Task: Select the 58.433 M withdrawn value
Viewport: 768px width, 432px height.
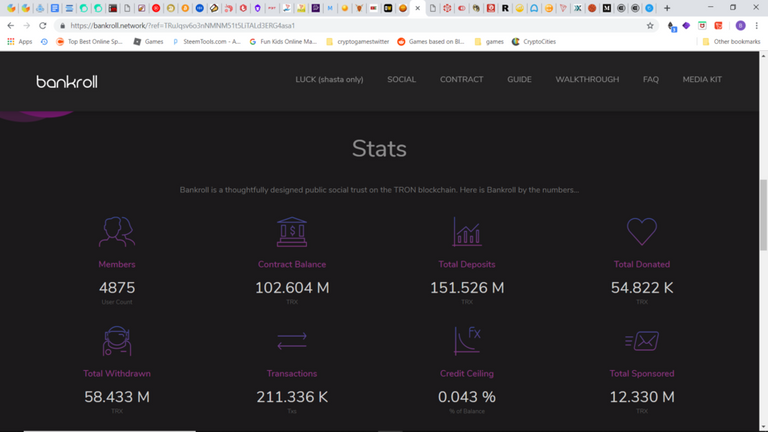Action: tap(117, 397)
